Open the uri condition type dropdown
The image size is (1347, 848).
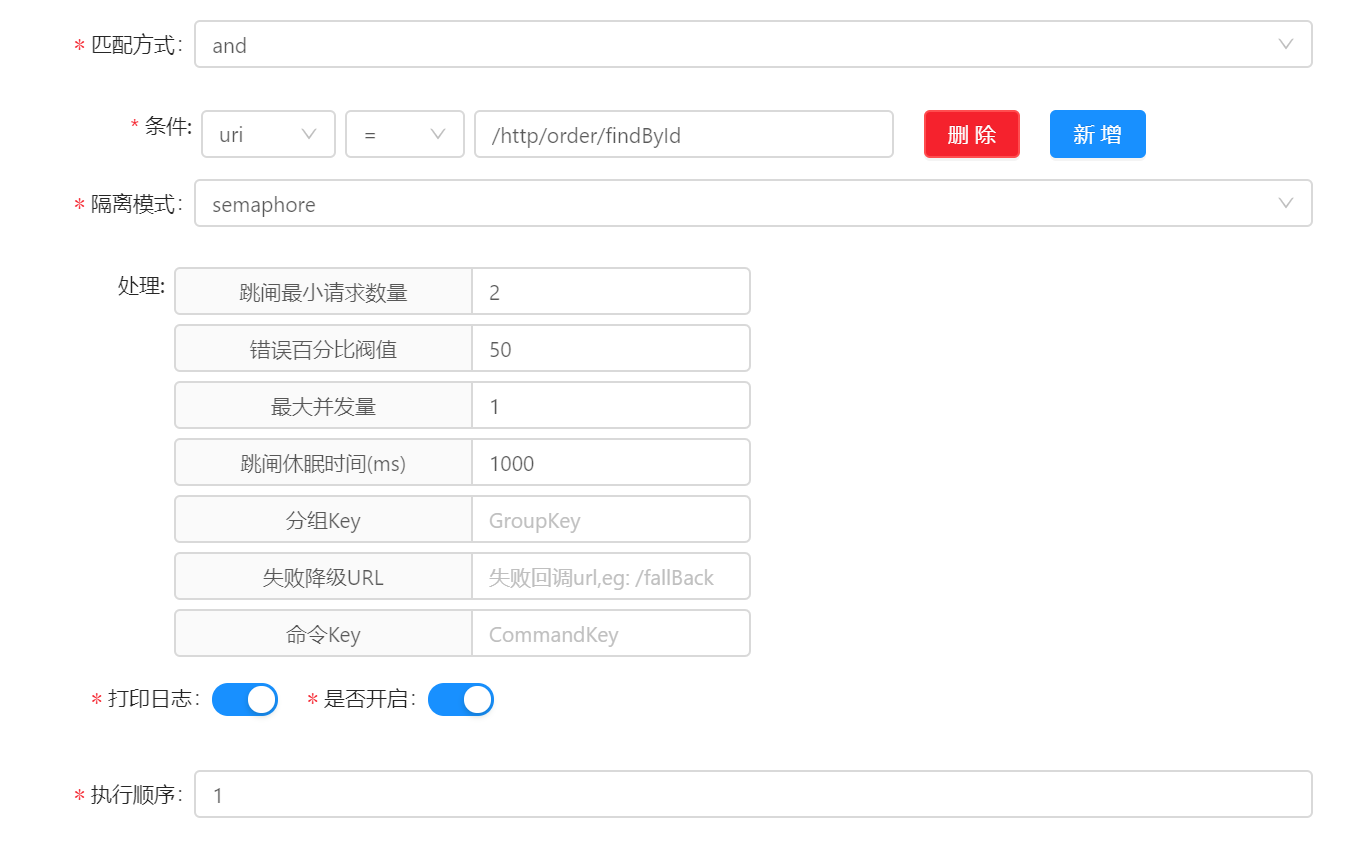[268, 134]
